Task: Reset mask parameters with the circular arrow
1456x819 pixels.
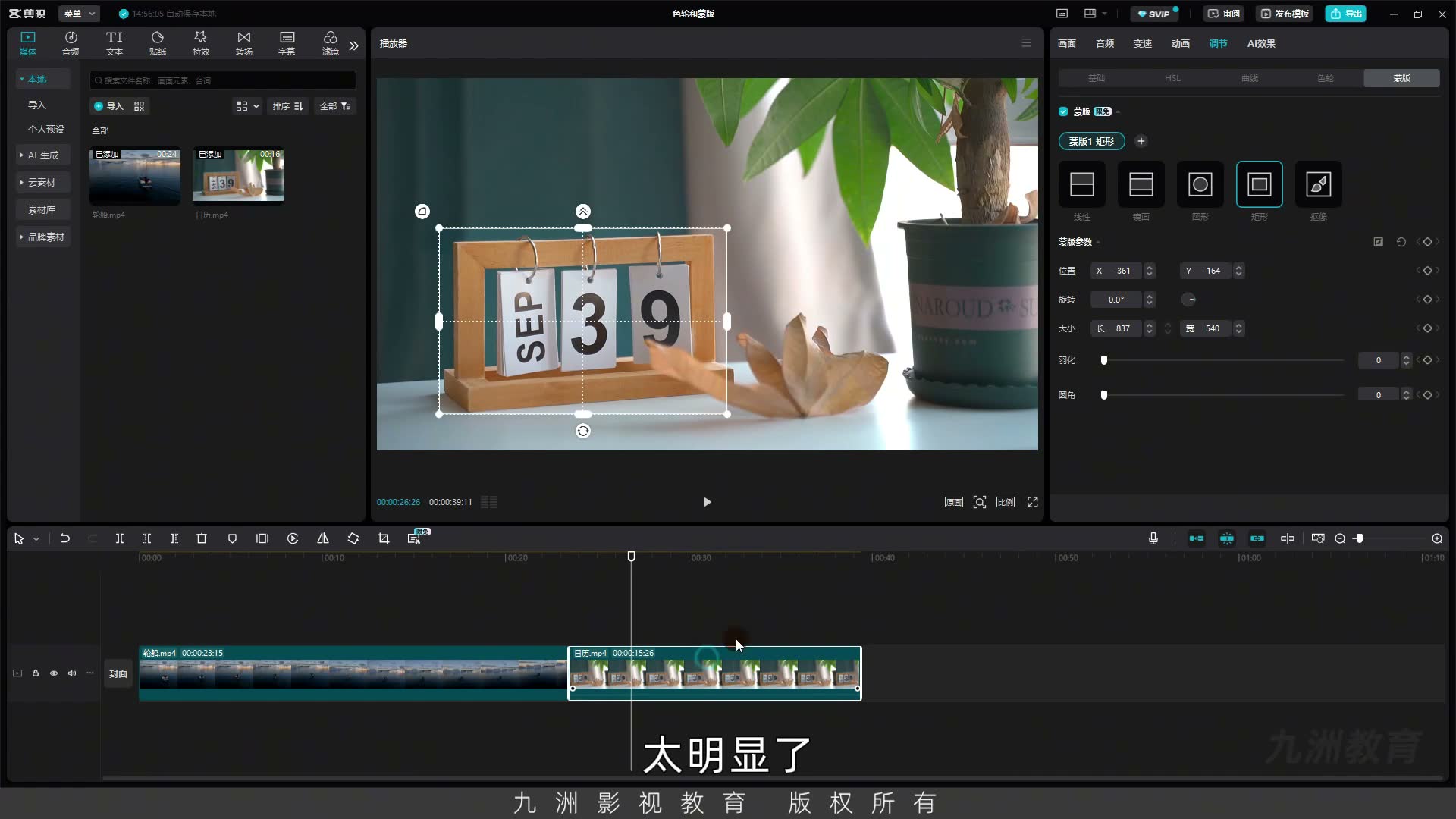Action: (1401, 242)
